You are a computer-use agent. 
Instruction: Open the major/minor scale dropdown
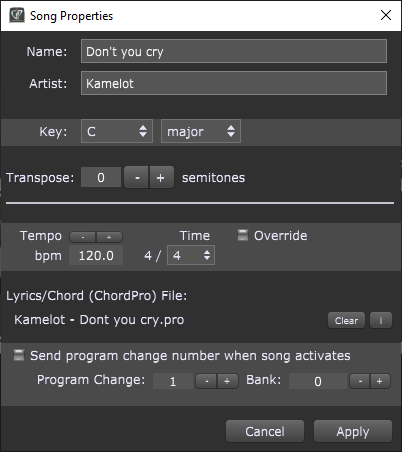click(201, 131)
